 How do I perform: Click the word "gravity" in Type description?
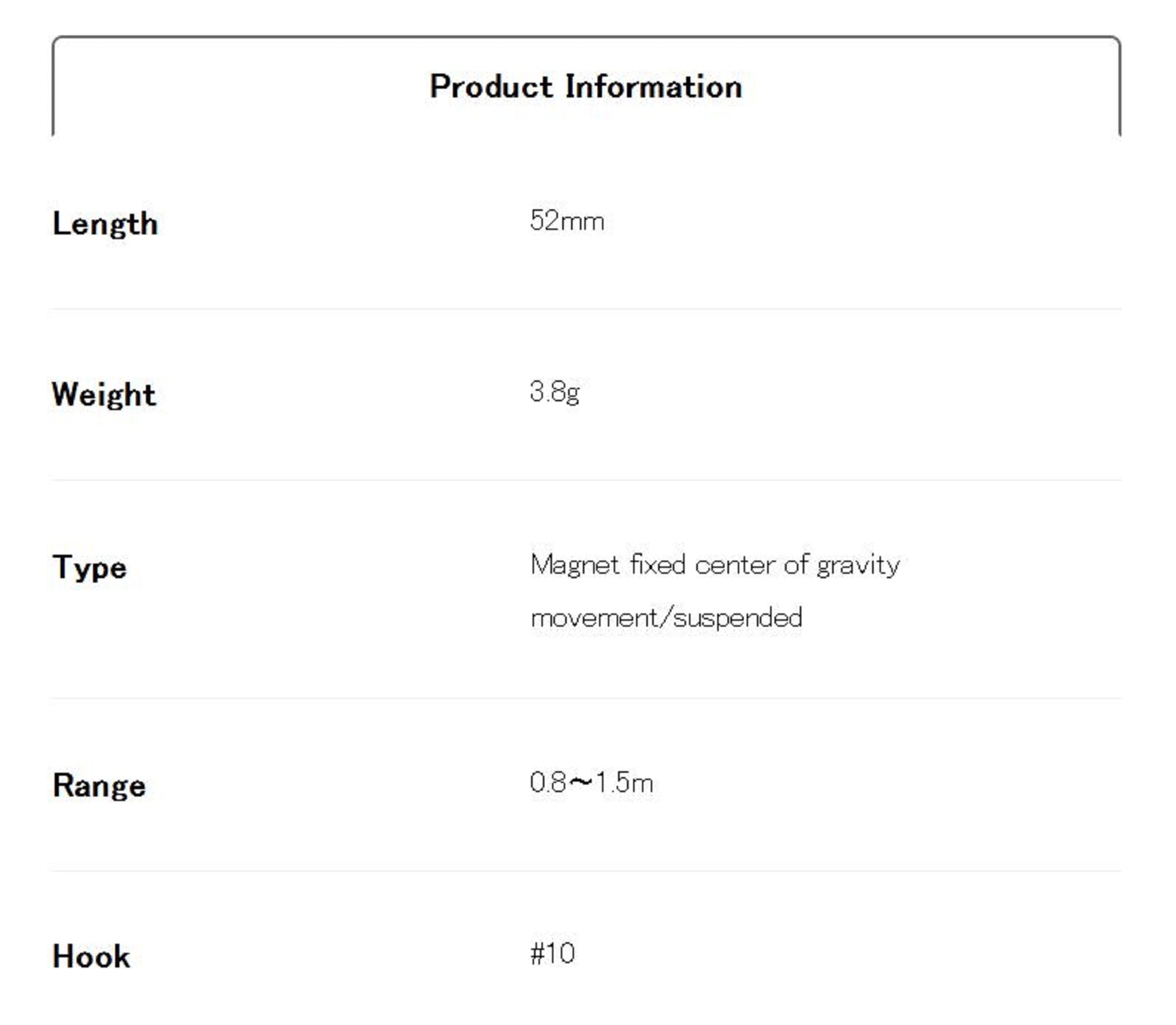(858, 567)
